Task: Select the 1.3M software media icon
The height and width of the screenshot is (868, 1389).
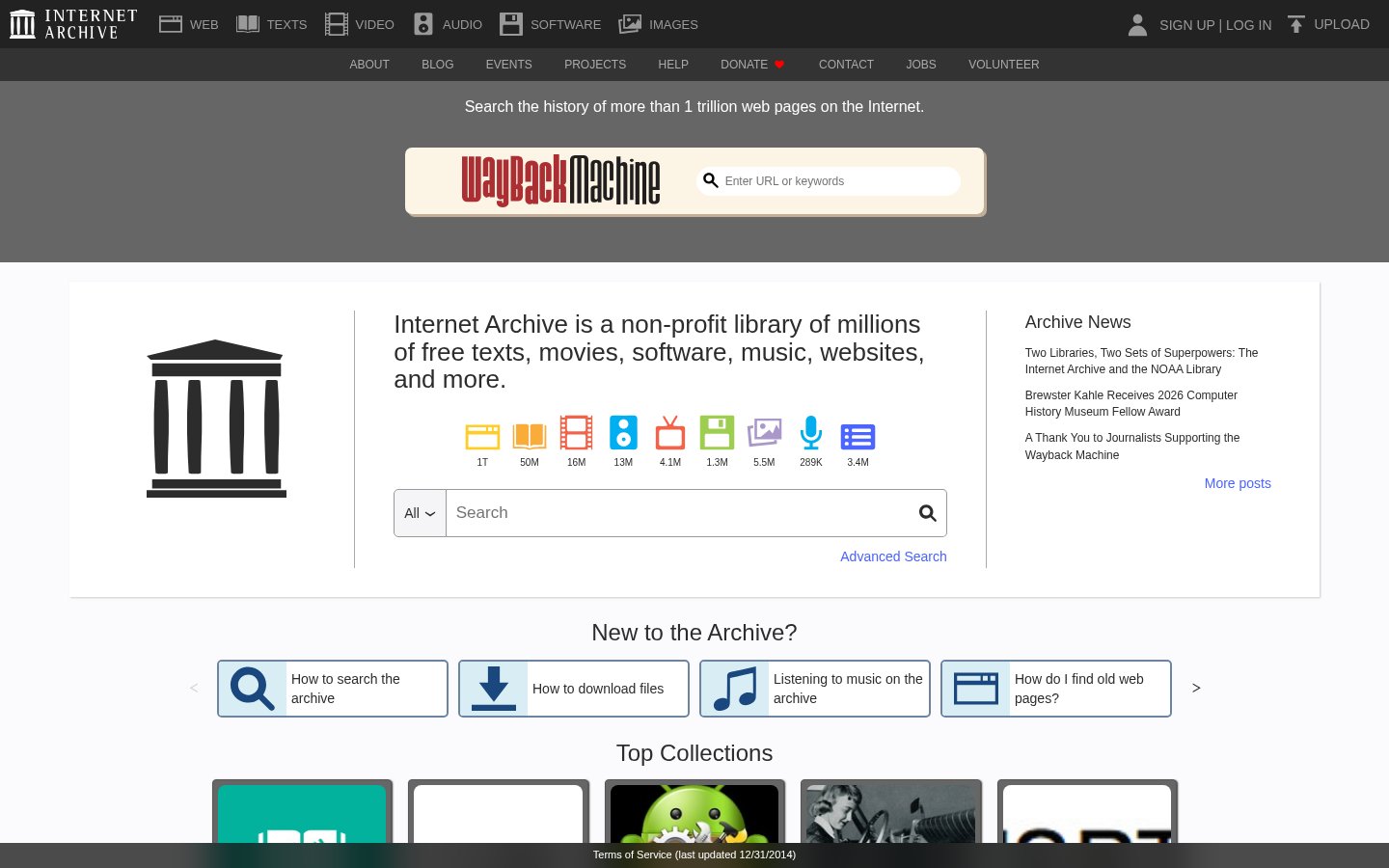Action: pos(717,433)
